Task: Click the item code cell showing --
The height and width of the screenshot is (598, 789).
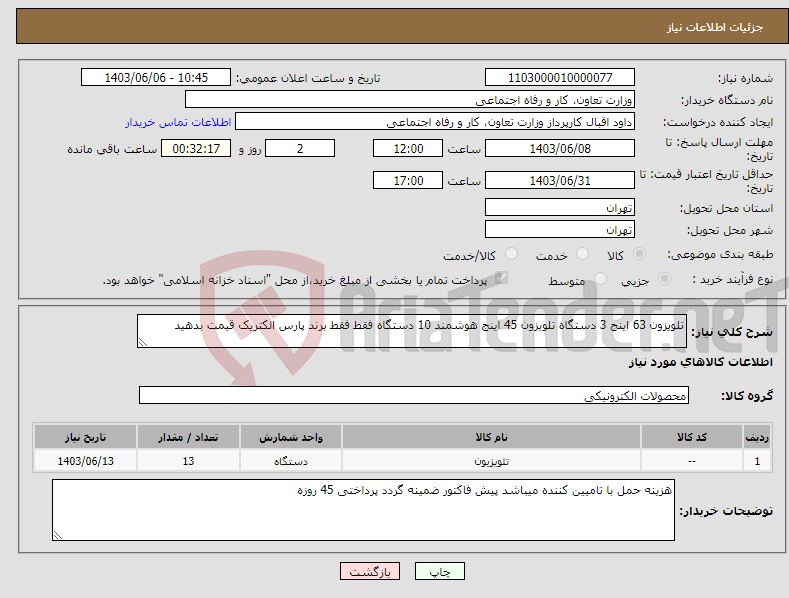Action: 692,461
